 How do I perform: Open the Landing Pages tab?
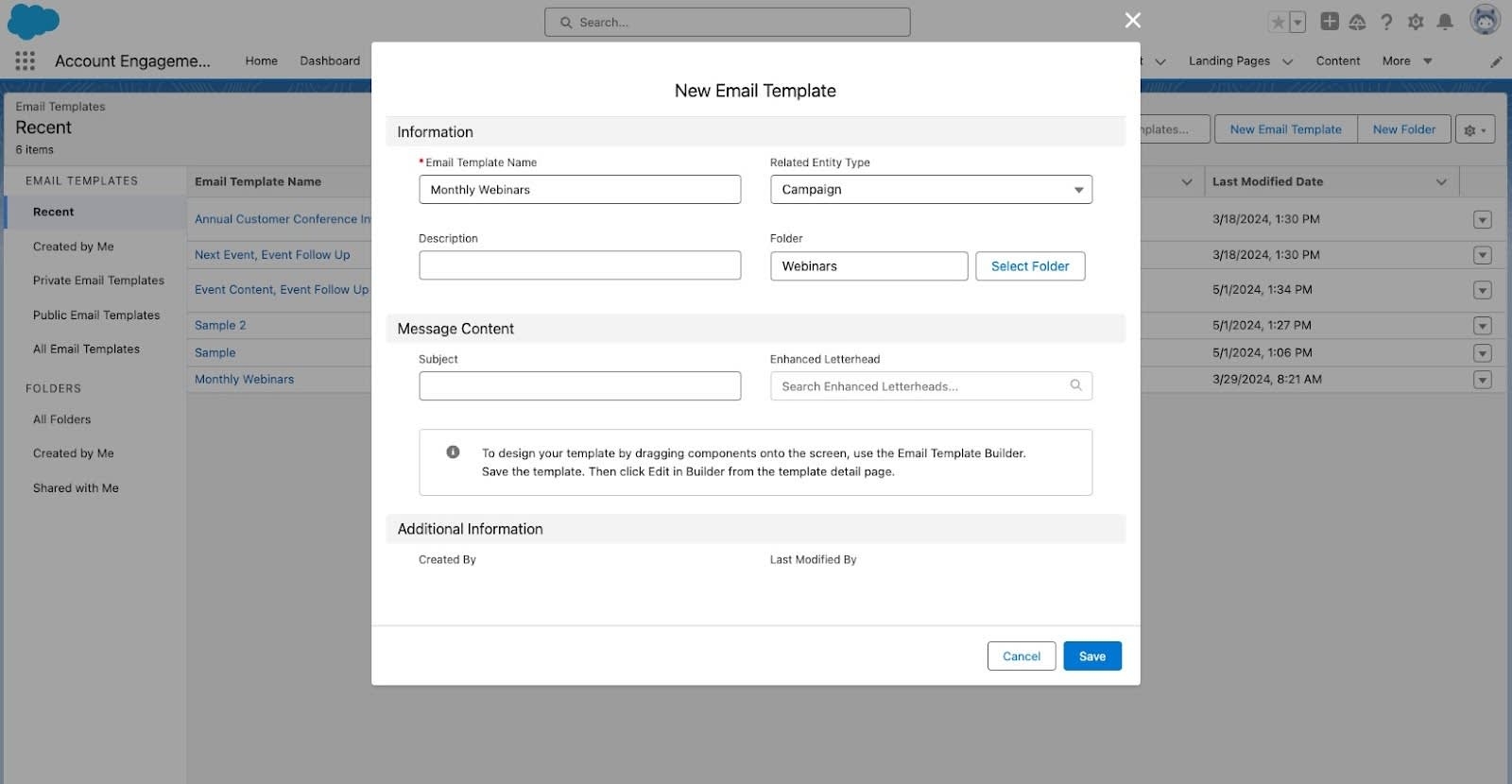1228,60
